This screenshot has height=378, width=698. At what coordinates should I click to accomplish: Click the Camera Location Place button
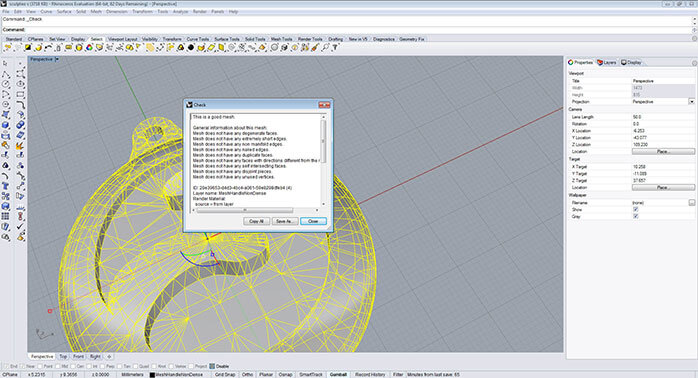tap(663, 151)
